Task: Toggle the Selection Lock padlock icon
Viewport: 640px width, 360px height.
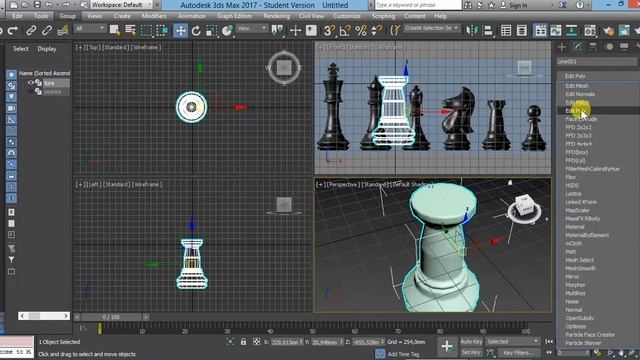Action: pos(243,342)
